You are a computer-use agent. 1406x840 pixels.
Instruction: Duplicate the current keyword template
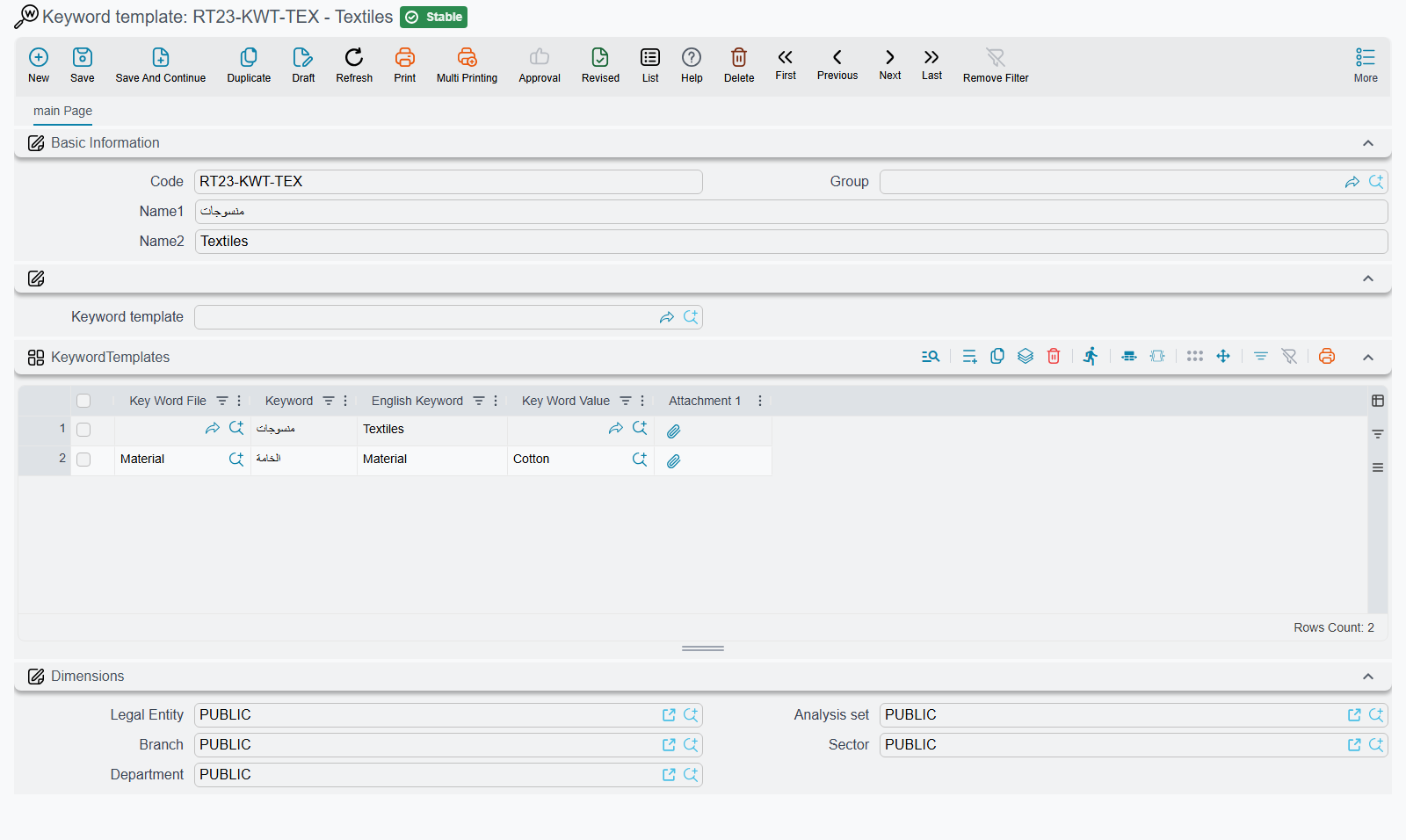coord(249,65)
